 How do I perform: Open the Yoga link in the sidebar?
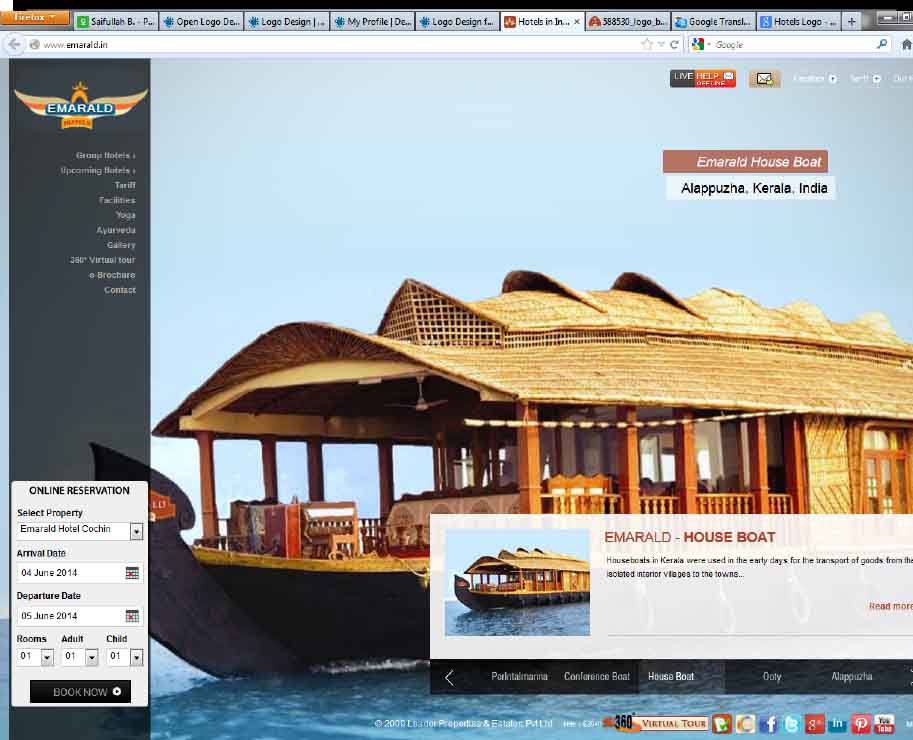[126, 215]
